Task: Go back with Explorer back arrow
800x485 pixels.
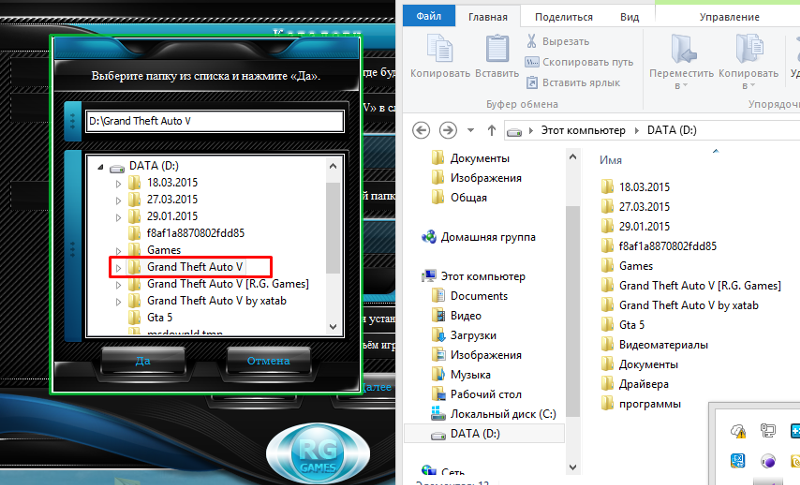Action: click(421, 131)
